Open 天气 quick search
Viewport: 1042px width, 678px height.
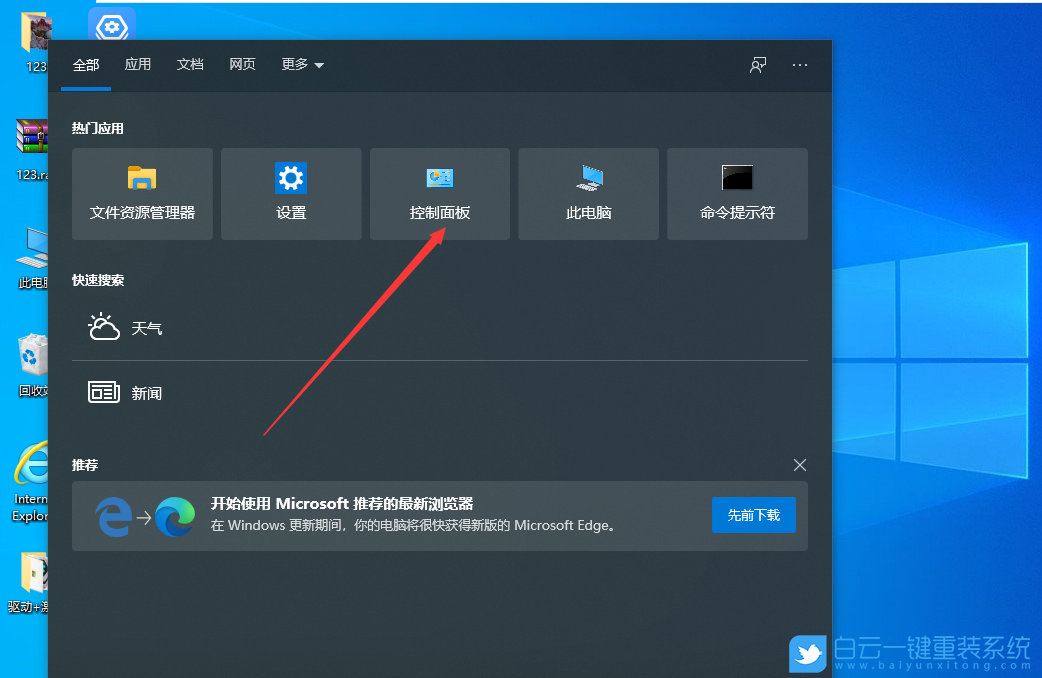(x=147, y=327)
